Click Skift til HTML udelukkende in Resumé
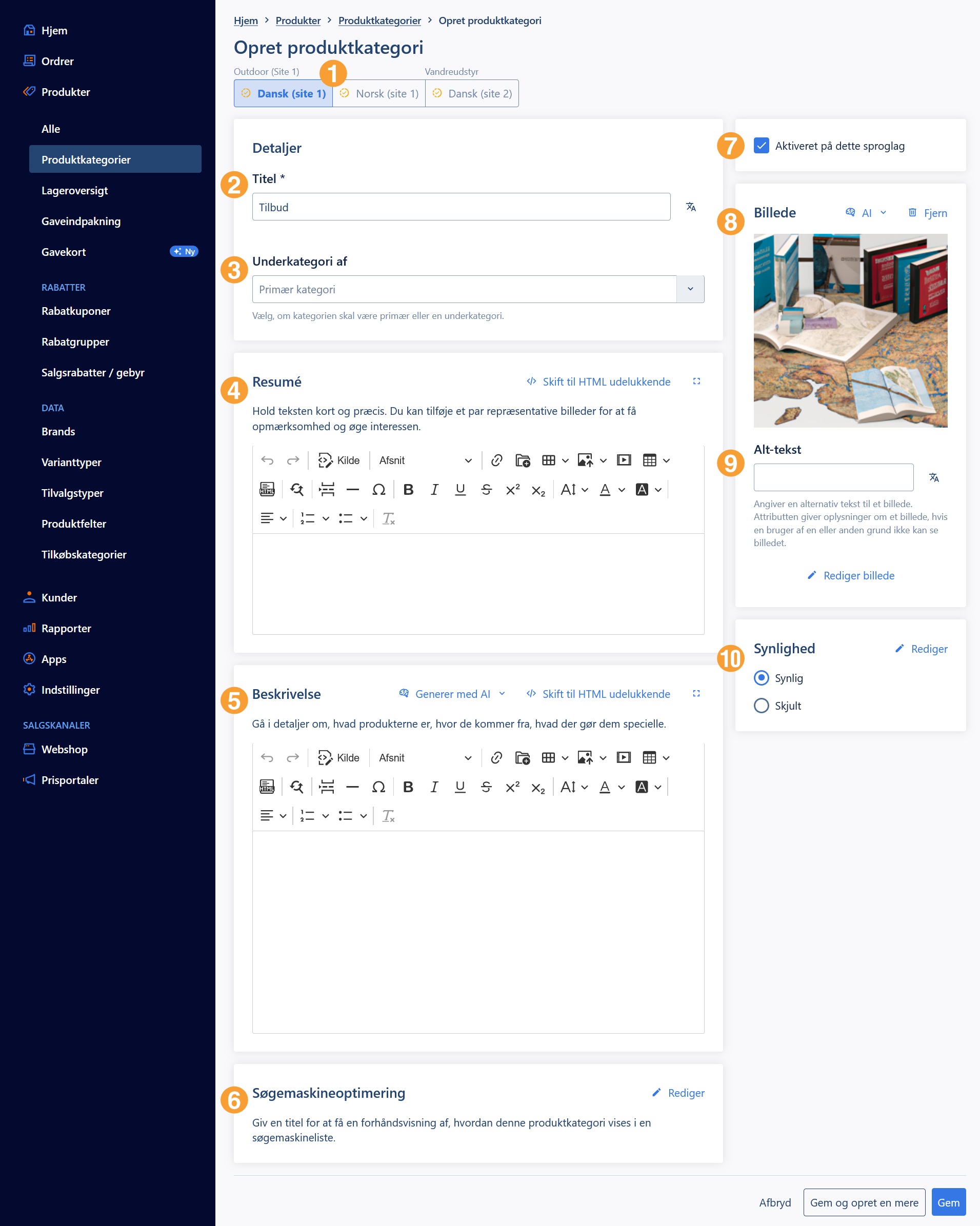Image resolution: width=980 pixels, height=1226 pixels. point(598,381)
